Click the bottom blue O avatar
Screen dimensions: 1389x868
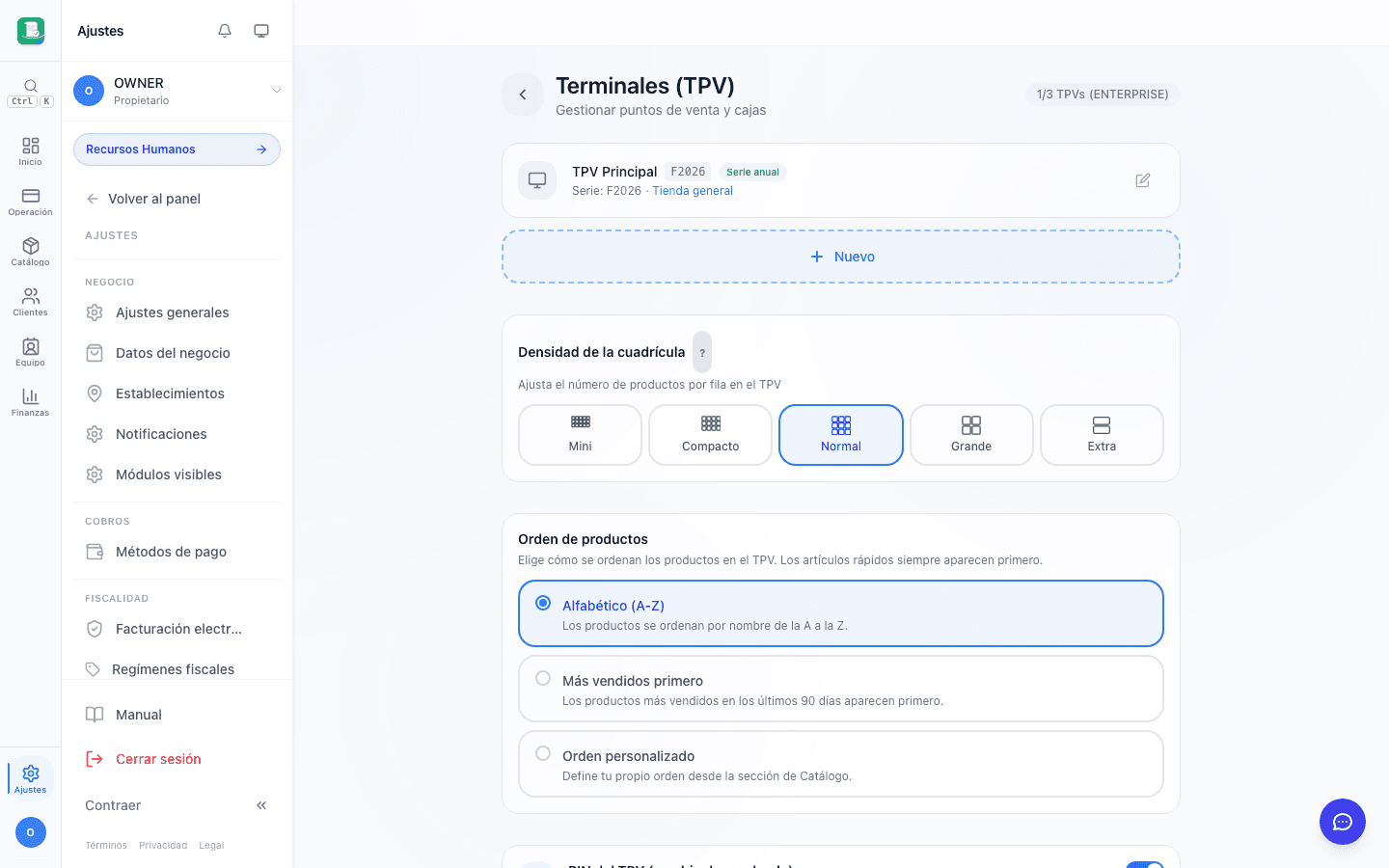[31, 832]
